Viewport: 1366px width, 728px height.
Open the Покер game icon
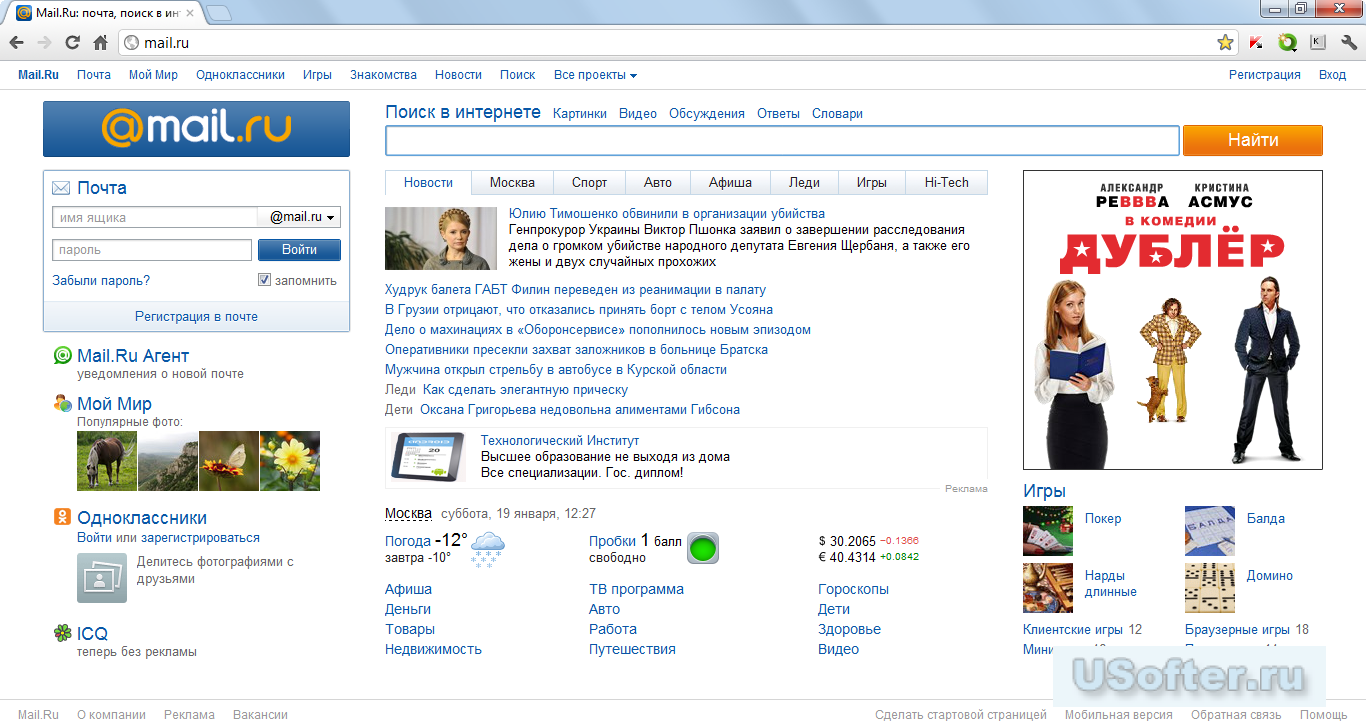[x=1048, y=531]
